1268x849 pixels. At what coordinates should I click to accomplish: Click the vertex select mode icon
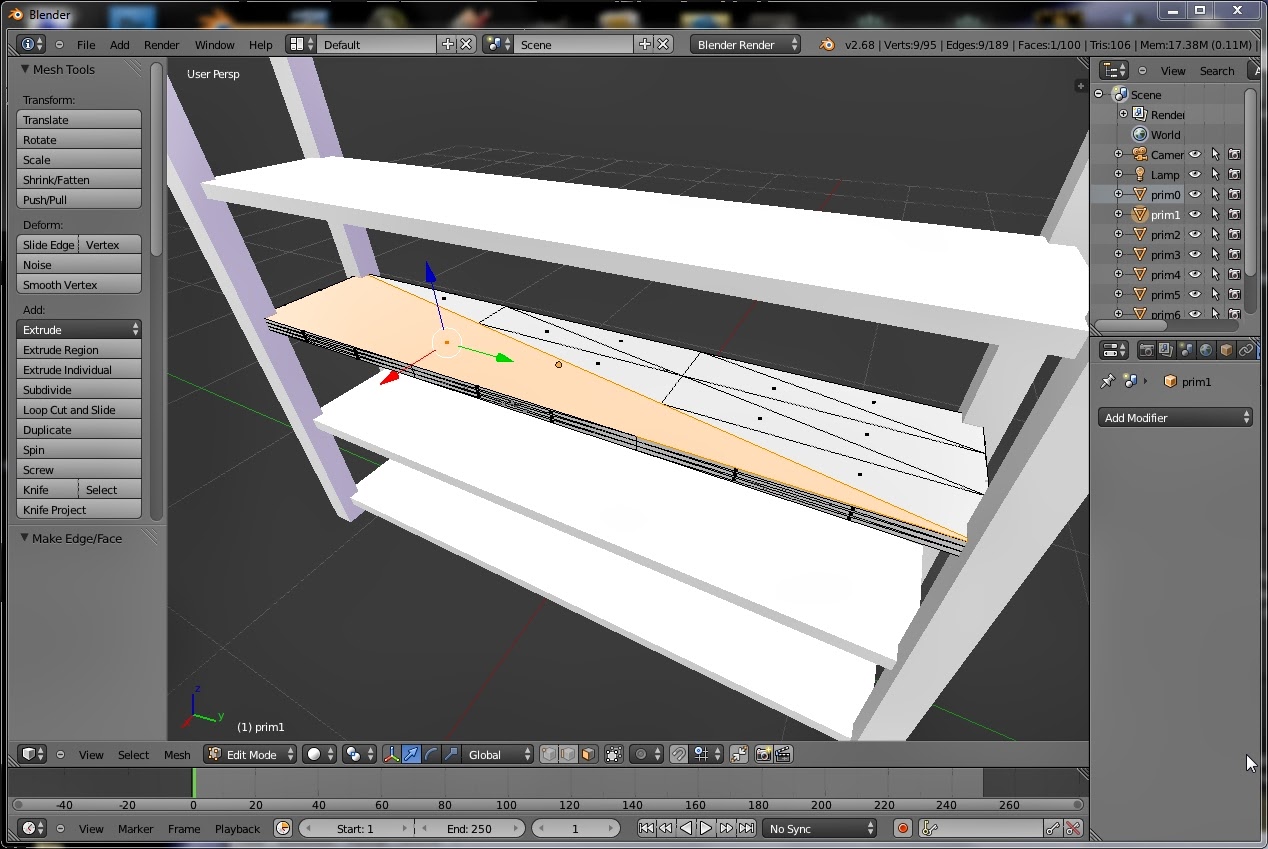[x=549, y=755]
